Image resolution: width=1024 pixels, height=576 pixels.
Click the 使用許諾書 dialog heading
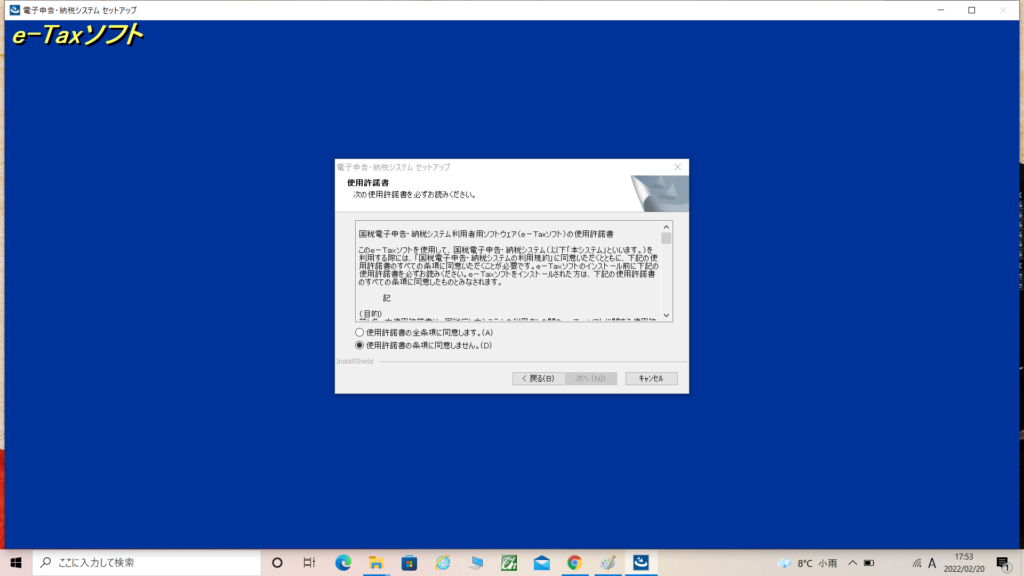coord(368,183)
